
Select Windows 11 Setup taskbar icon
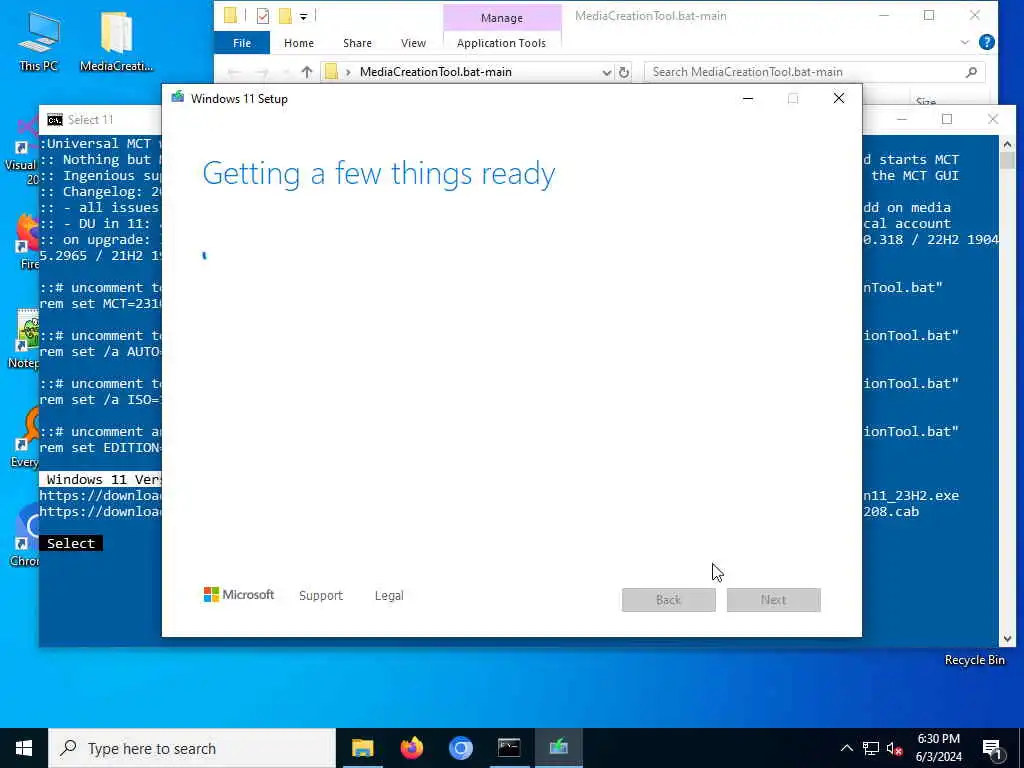coord(558,748)
